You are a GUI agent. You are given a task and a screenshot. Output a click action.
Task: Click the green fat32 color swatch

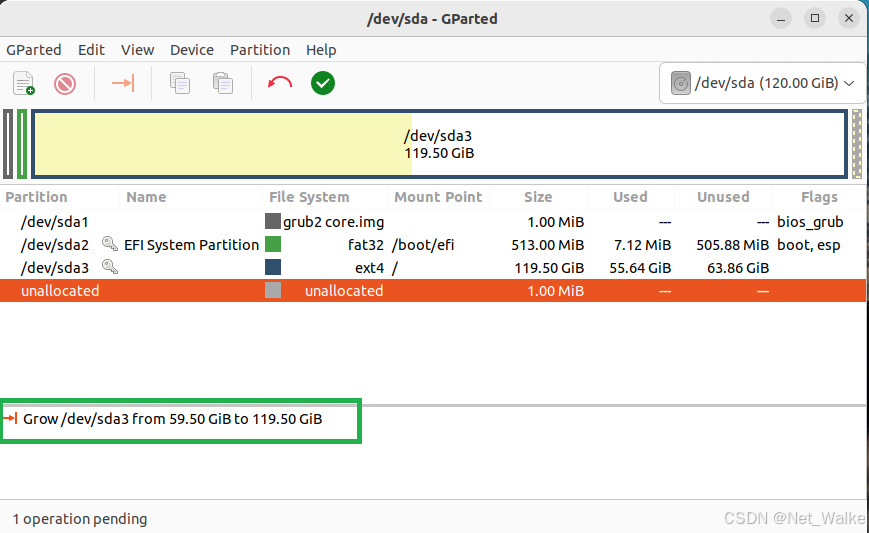pos(273,244)
